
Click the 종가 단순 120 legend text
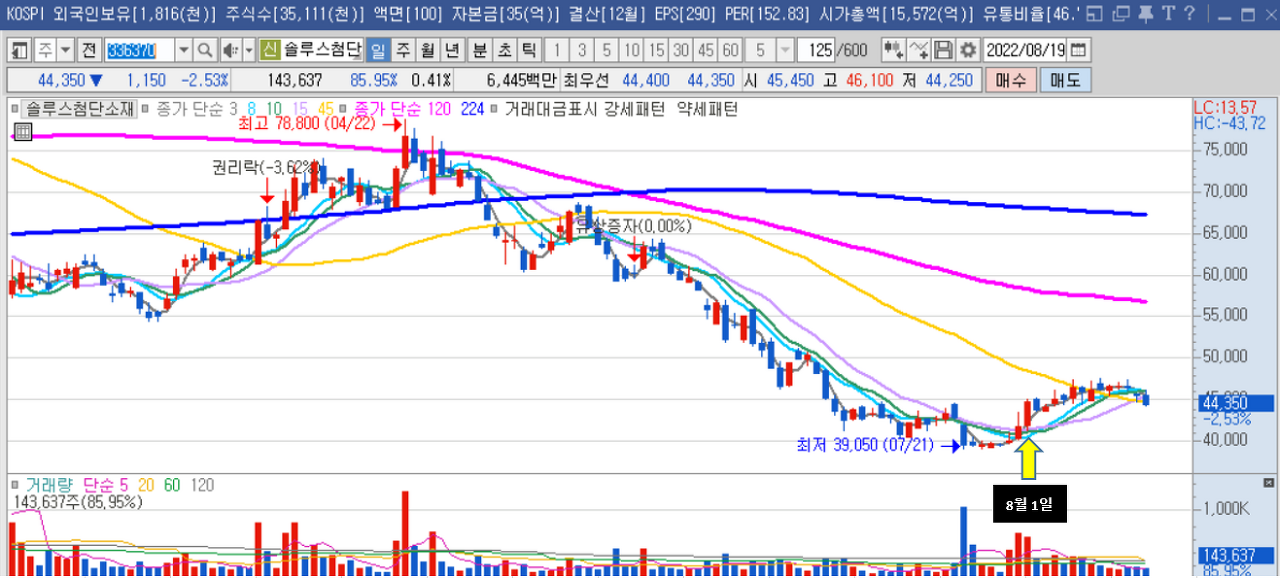(x=402, y=109)
